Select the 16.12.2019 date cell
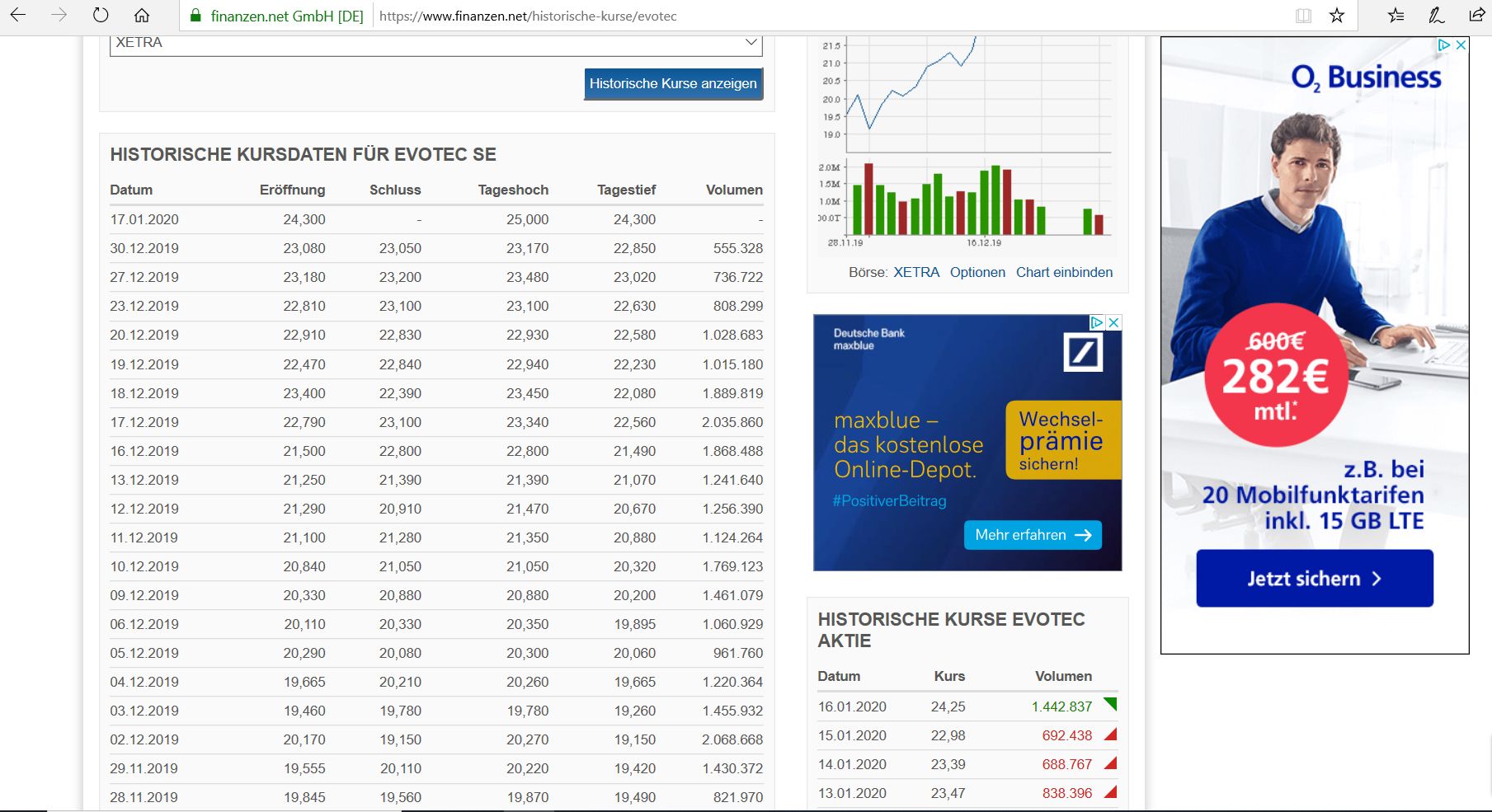 click(x=144, y=451)
